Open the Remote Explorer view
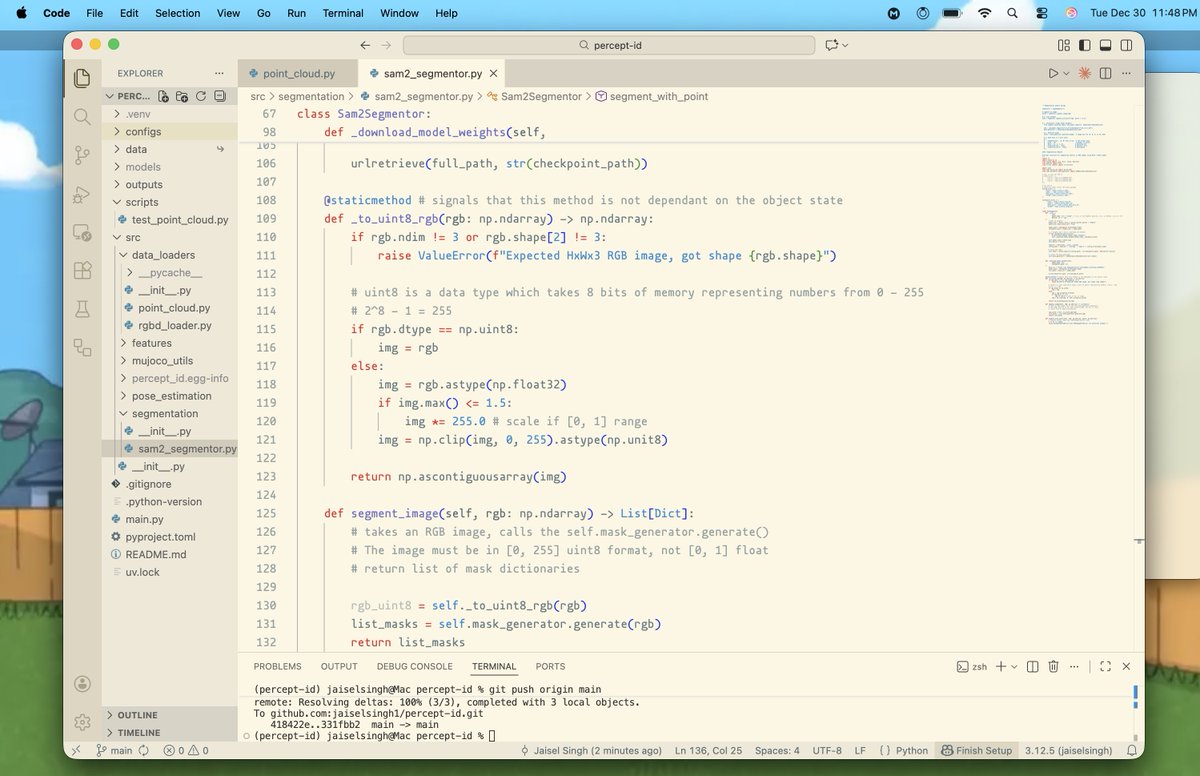 (82, 232)
